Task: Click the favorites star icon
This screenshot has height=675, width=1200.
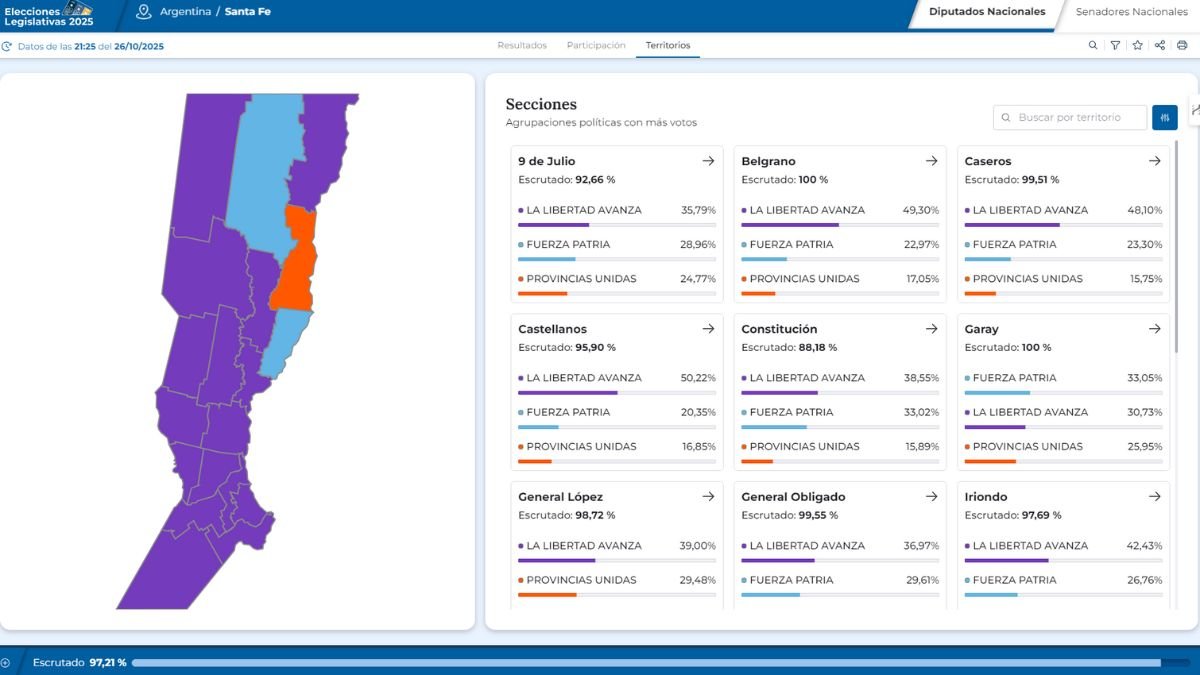Action: pyautogui.click(x=1137, y=45)
